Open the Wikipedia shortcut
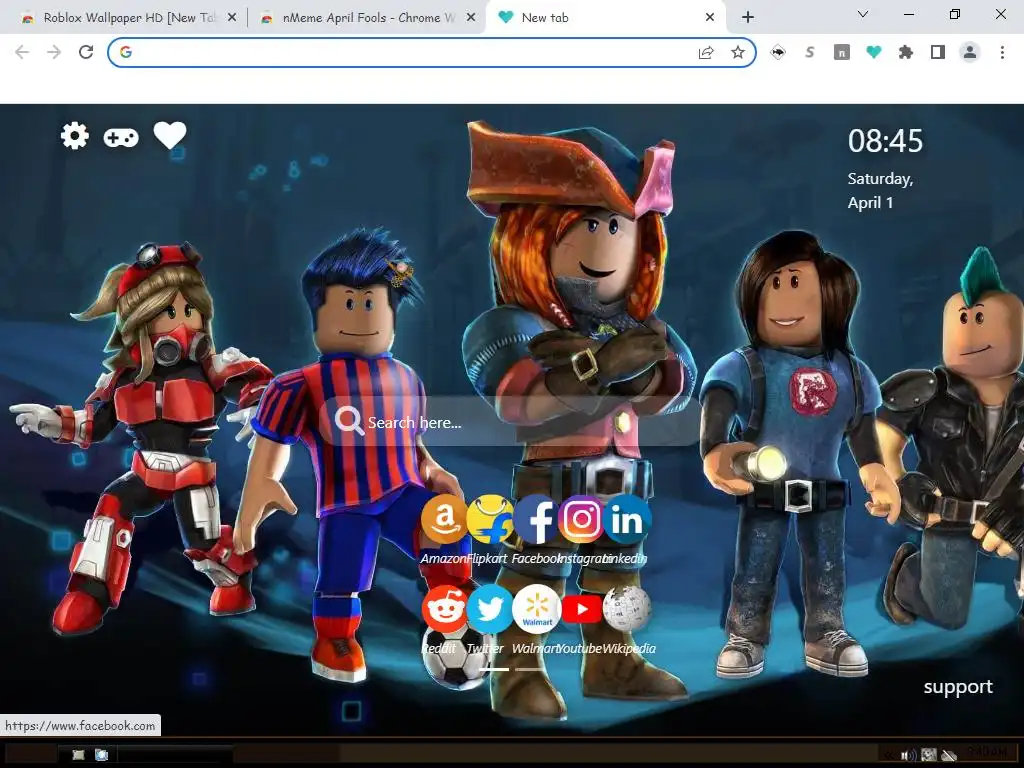1024x768 pixels. 627,609
